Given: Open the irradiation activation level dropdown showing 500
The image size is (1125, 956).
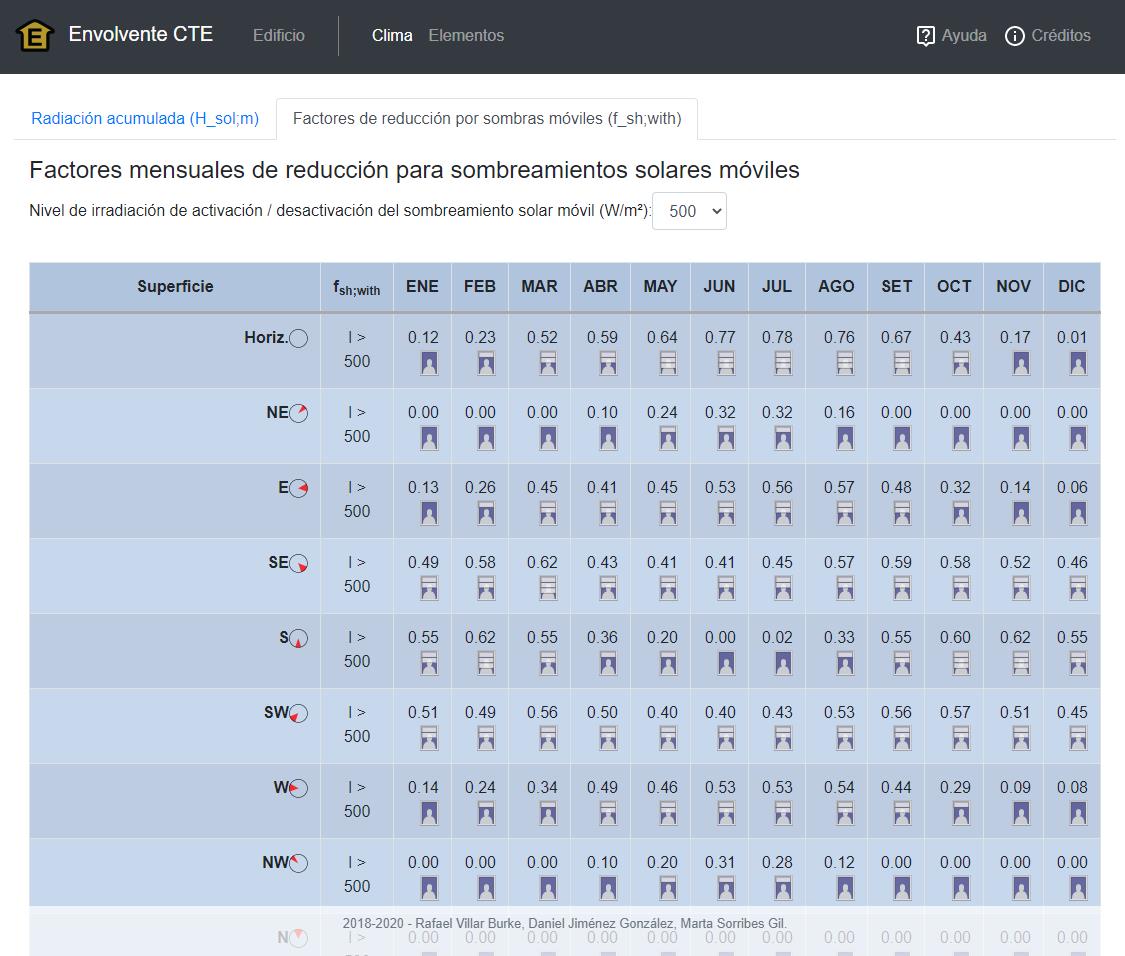Looking at the screenshot, I should 689,211.
